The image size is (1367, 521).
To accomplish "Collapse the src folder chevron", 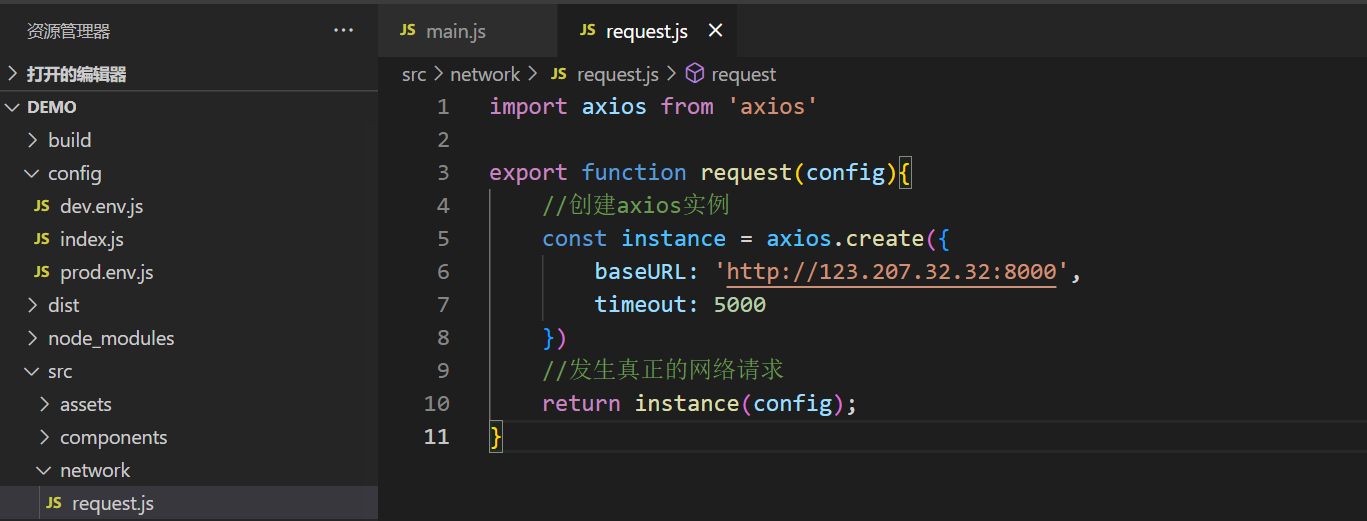I will (33, 371).
